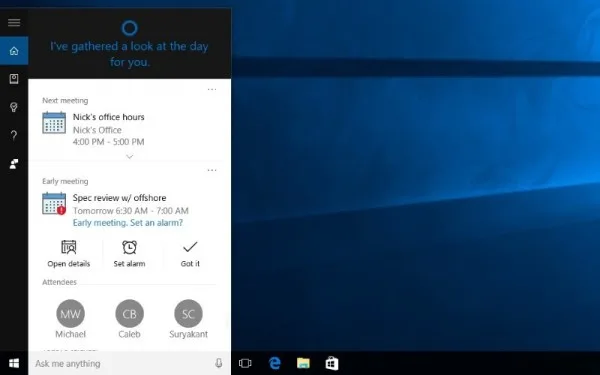The width and height of the screenshot is (600, 375).
Task: Open more options for Early meeting card
Action: click(x=212, y=170)
